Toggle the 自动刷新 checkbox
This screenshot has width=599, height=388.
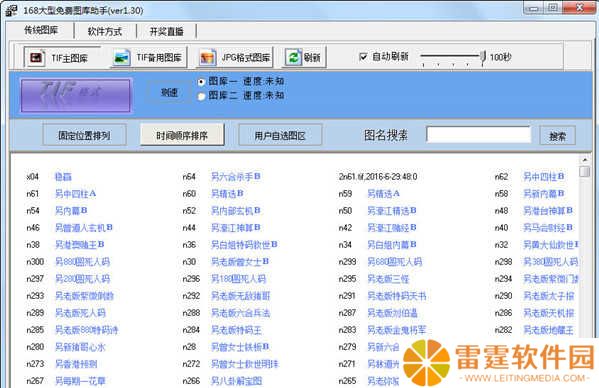coord(363,57)
